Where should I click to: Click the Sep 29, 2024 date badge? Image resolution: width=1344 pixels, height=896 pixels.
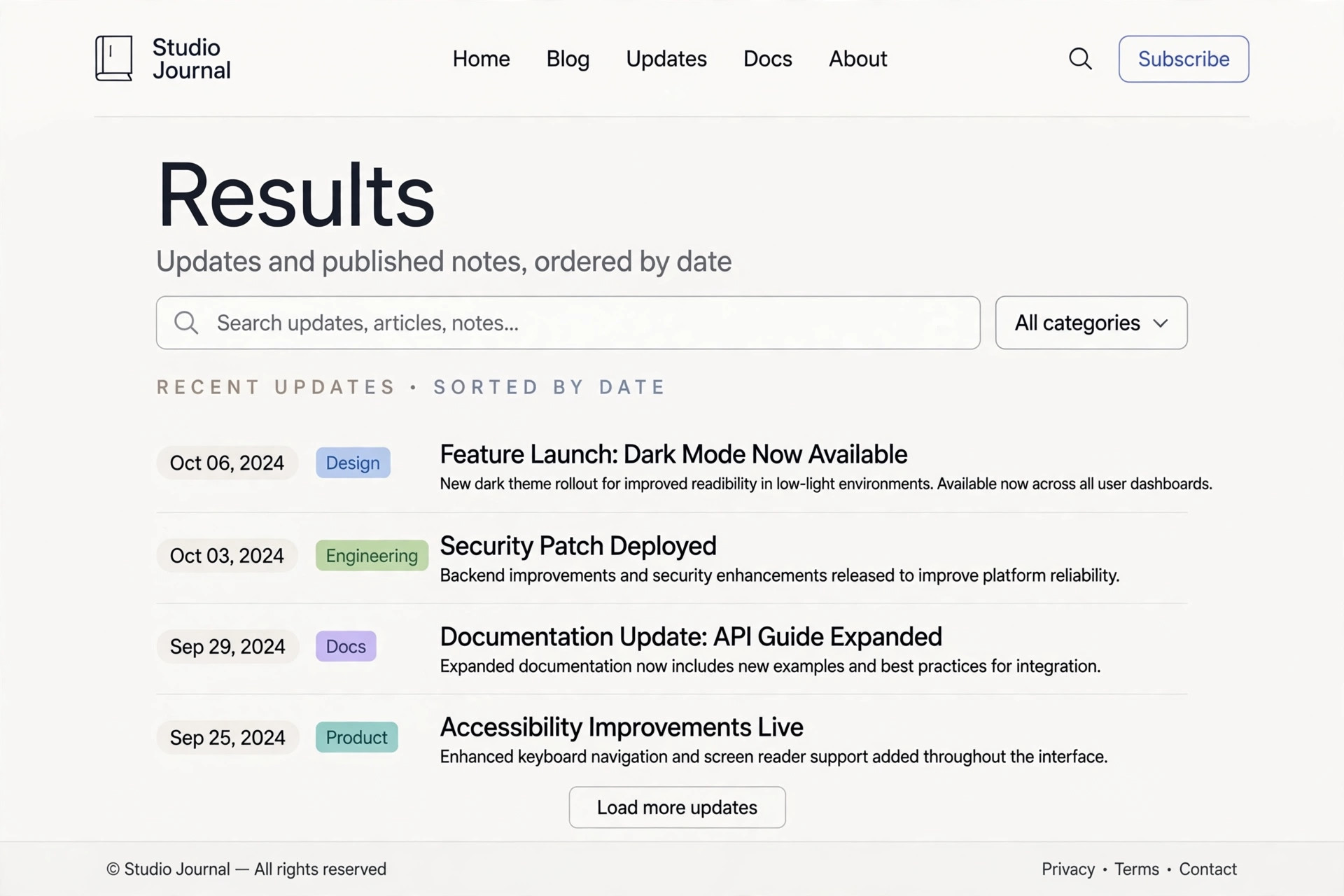point(227,646)
